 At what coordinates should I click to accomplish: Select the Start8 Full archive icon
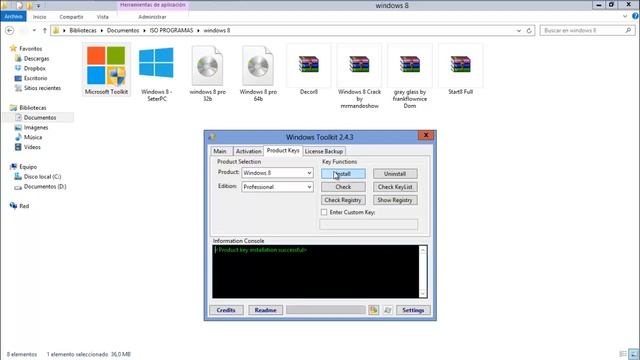tap(460, 64)
